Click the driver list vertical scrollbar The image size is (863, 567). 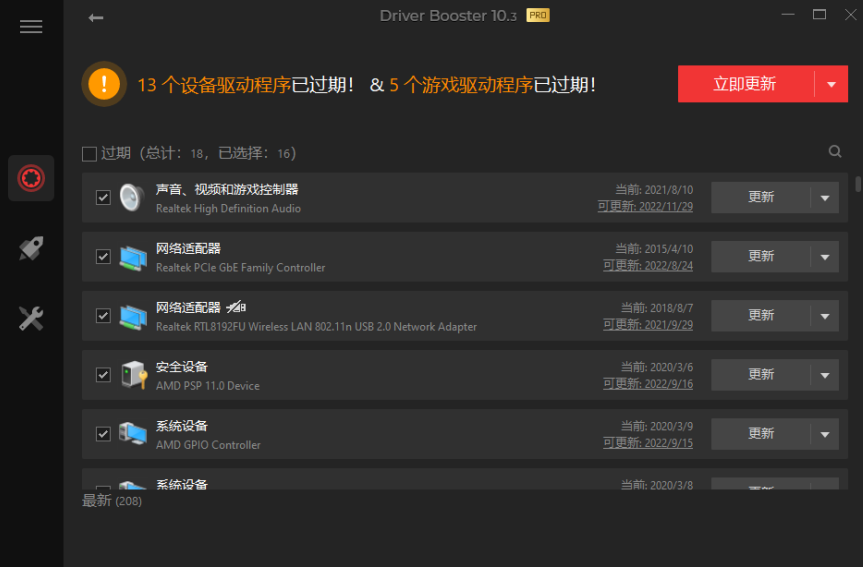[x=857, y=184]
